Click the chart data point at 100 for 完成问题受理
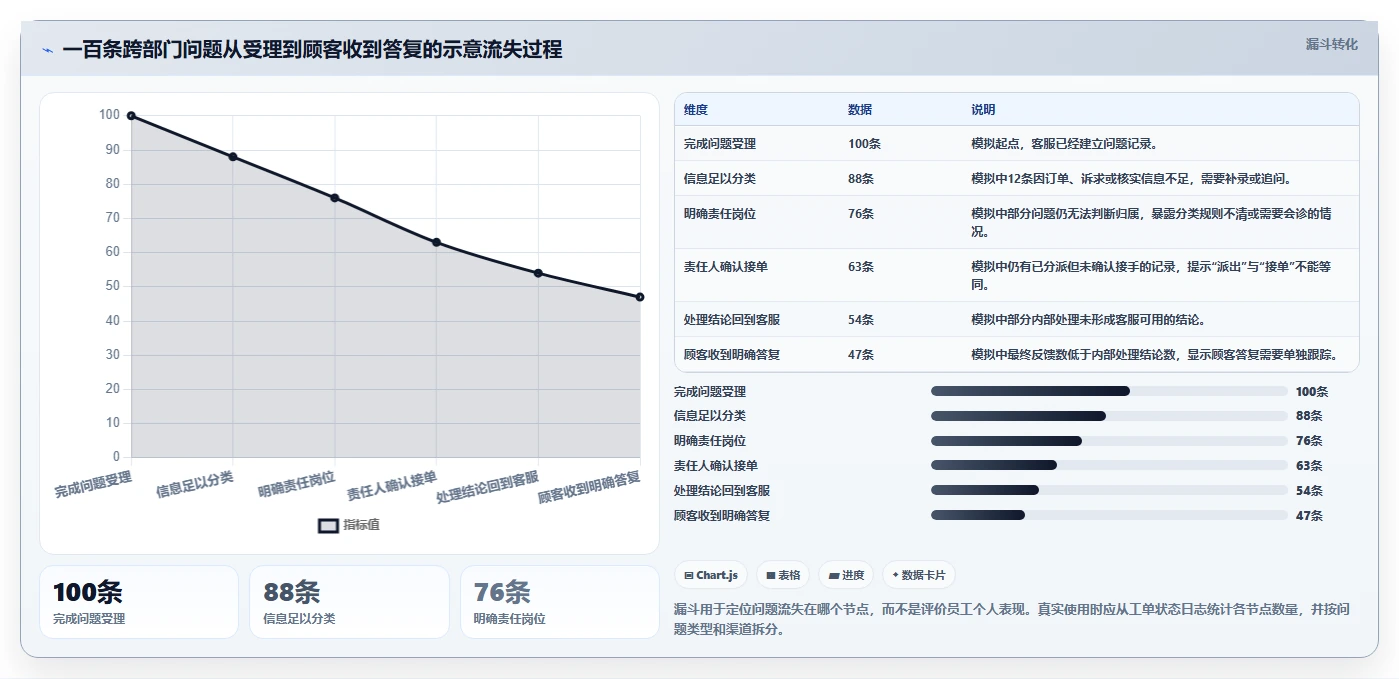The width and height of the screenshot is (1399, 679). pos(131,116)
